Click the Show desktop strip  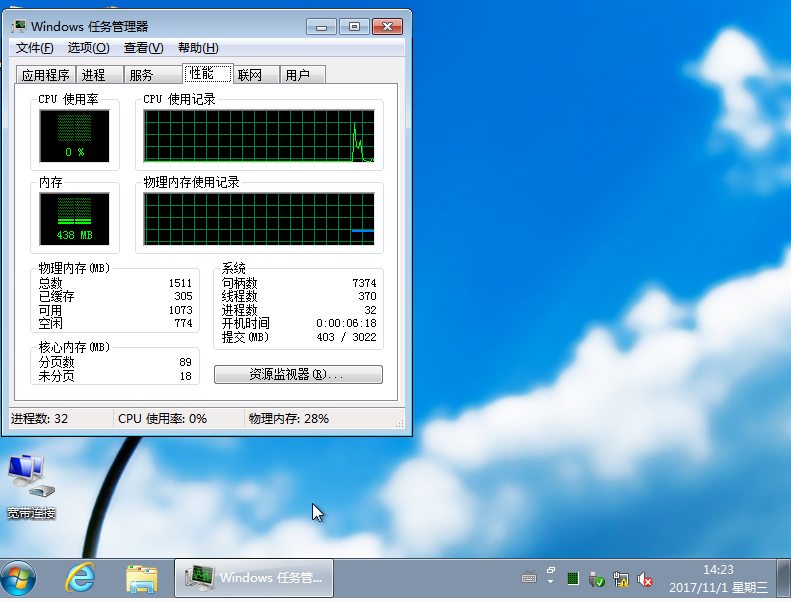pos(783,578)
